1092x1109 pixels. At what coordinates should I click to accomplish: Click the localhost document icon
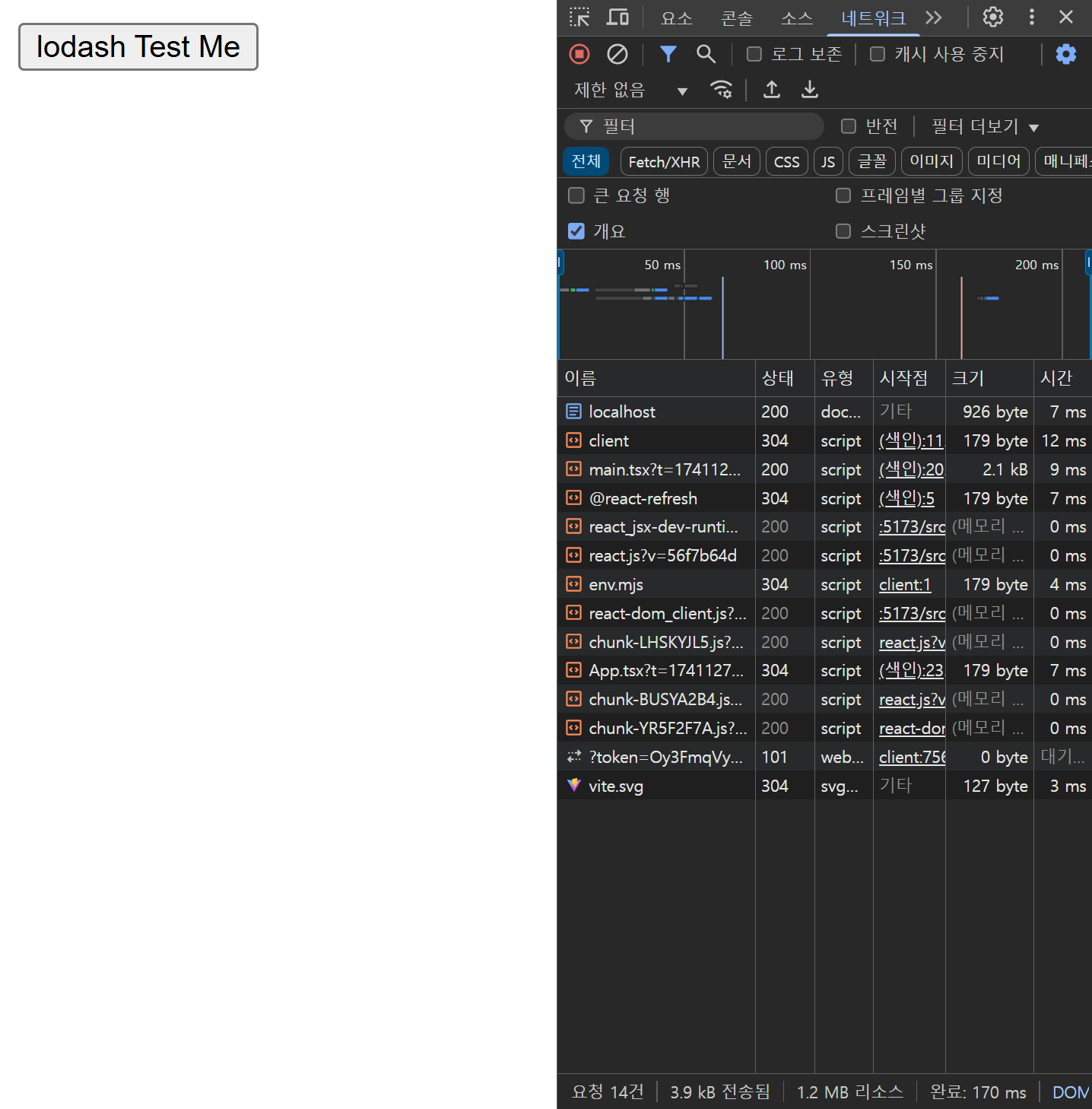point(573,412)
